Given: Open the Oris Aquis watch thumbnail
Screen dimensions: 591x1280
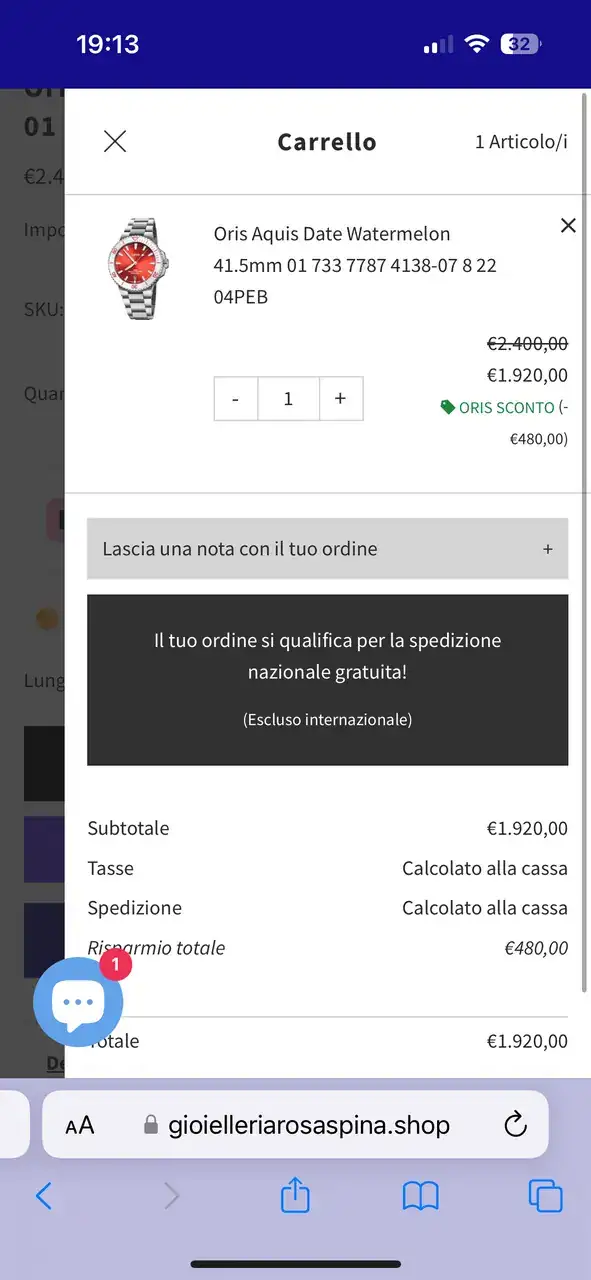Looking at the screenshot, I should coord(139,269).
